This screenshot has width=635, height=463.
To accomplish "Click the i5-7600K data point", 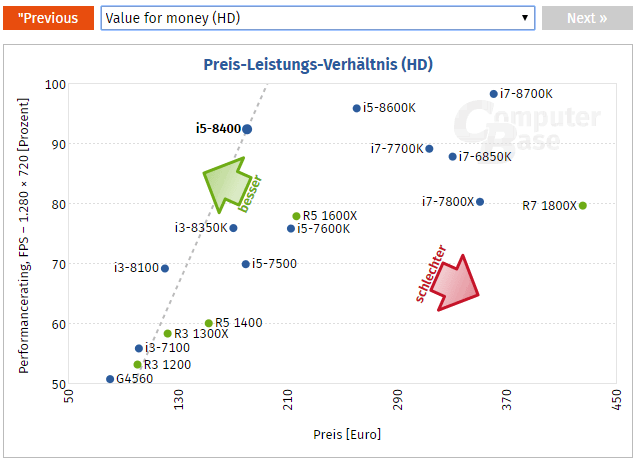I will click(291, 229).
